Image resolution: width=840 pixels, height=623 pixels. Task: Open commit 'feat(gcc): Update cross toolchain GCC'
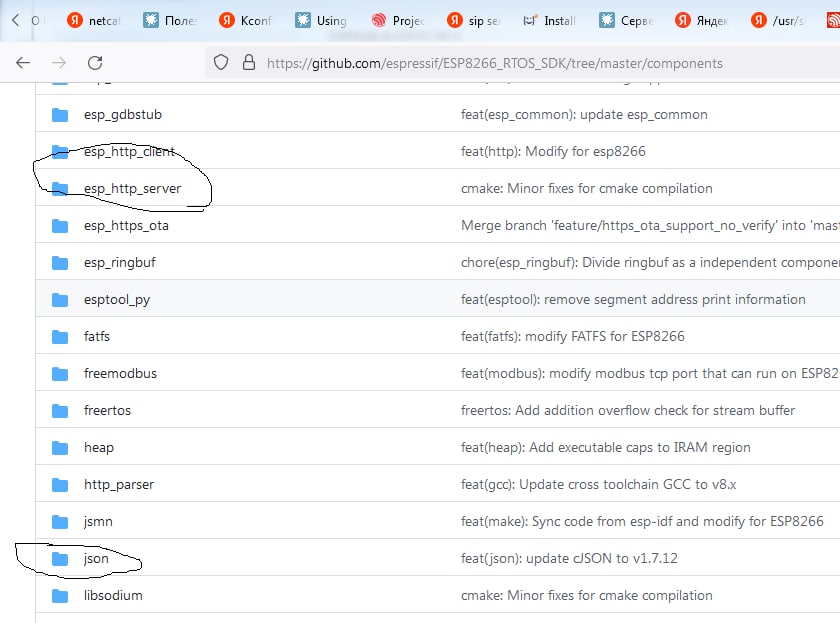pyautogui.click(x=598, y=484)
